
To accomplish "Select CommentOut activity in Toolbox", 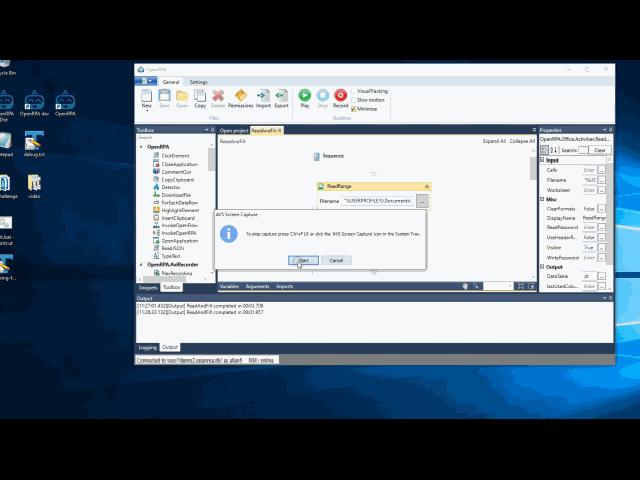I will pos(176,172).
